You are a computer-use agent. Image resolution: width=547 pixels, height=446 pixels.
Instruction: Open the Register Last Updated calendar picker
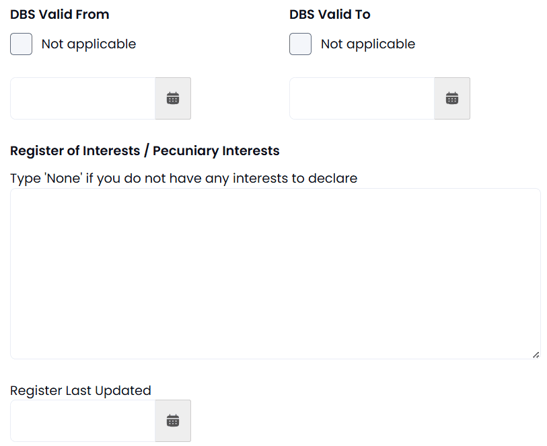click(x=173, y=421)
